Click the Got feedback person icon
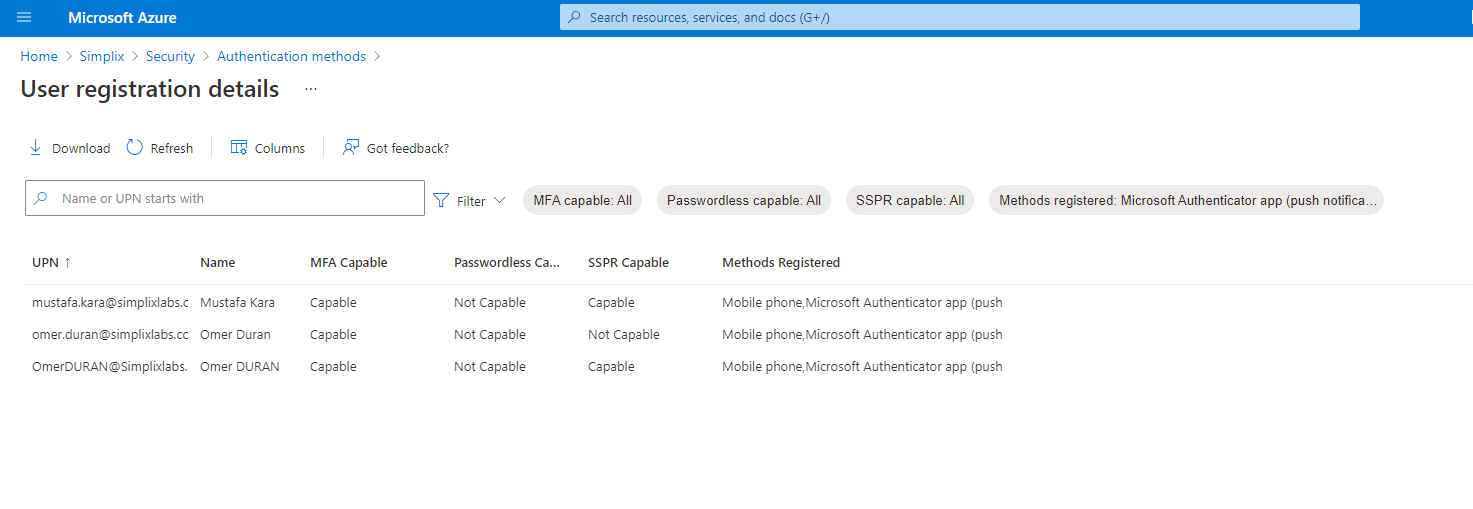The width and height of the screenshot is (1473, 509). (351, 148)
